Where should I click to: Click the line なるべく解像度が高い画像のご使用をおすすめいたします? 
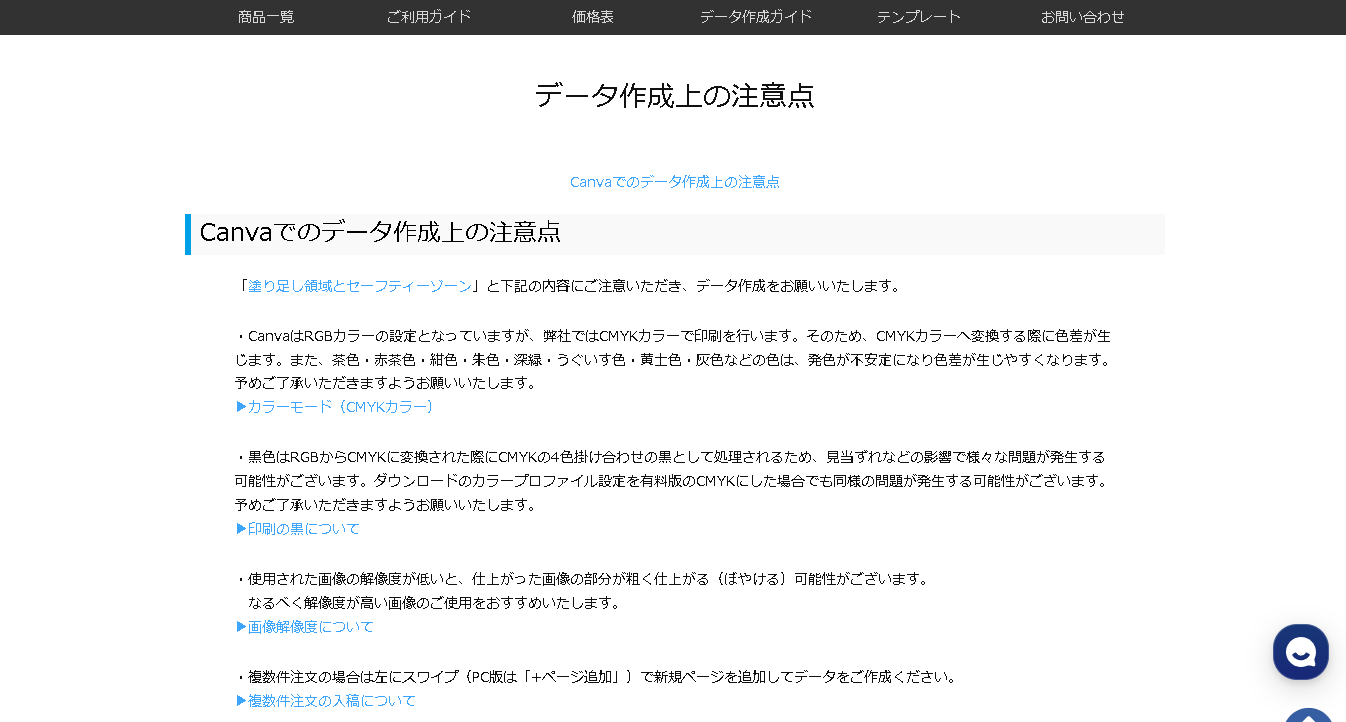coord(435,603)
